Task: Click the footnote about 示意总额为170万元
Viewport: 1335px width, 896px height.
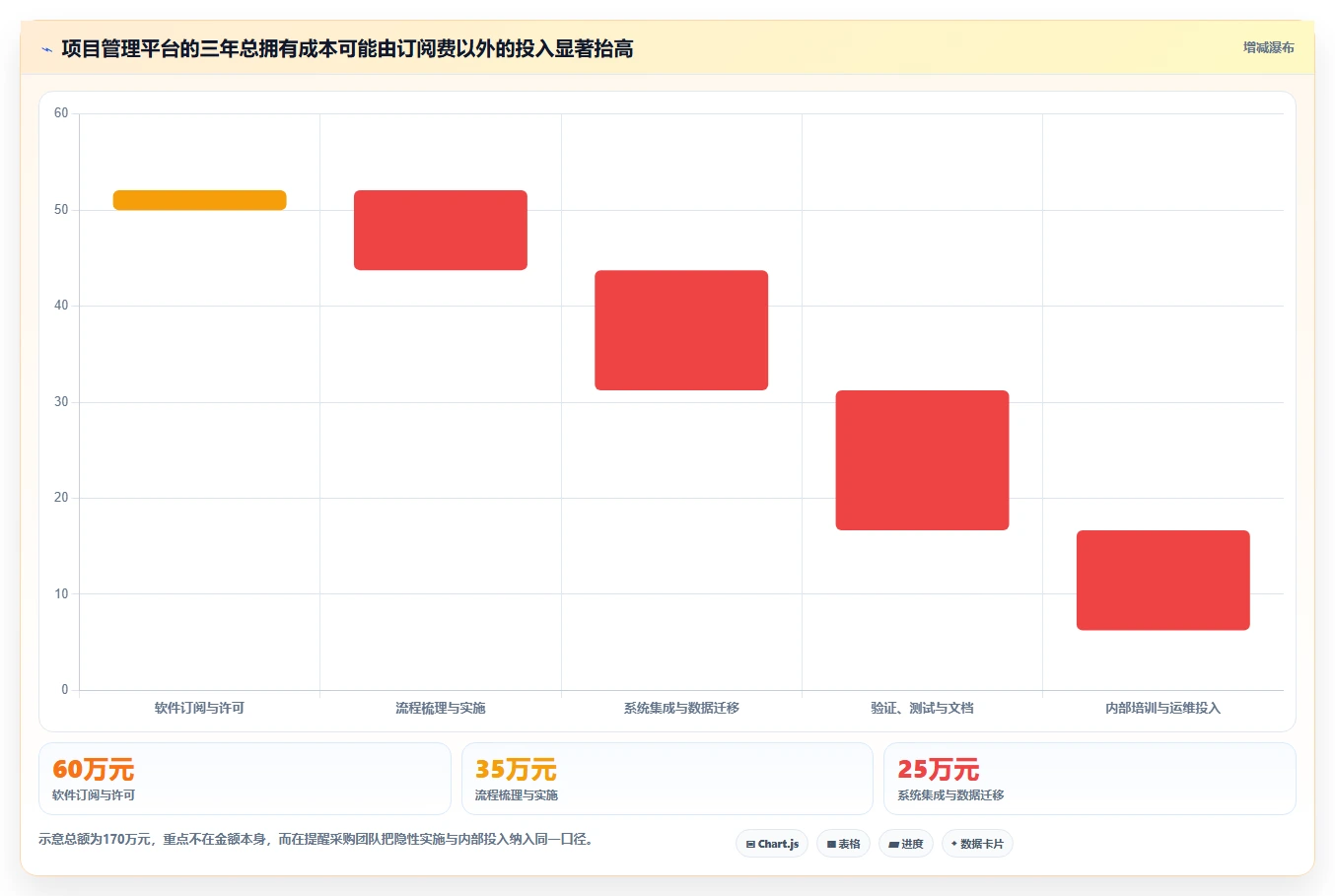Action: click(317, 840)
